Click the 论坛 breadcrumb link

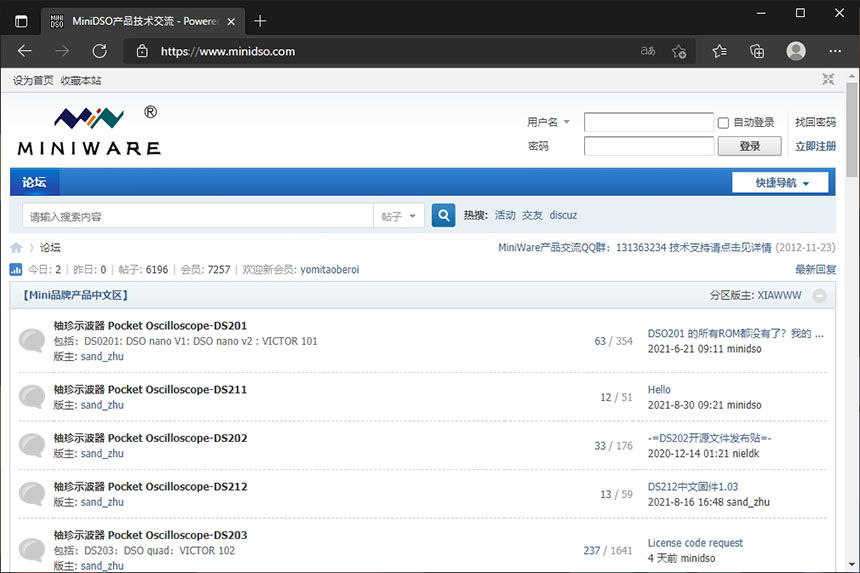click(x=50, y=248)
